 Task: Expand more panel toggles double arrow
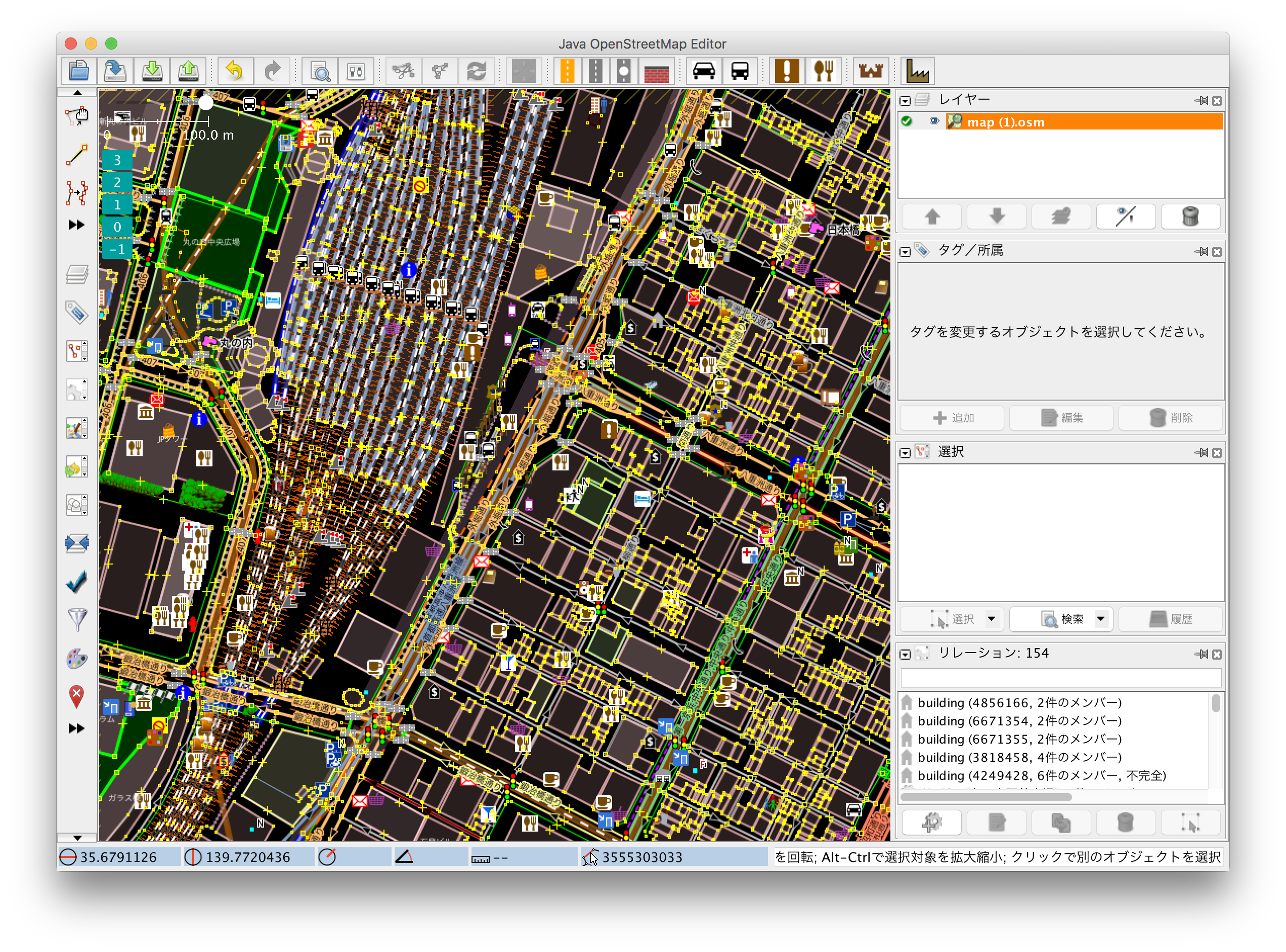point(76,729)
